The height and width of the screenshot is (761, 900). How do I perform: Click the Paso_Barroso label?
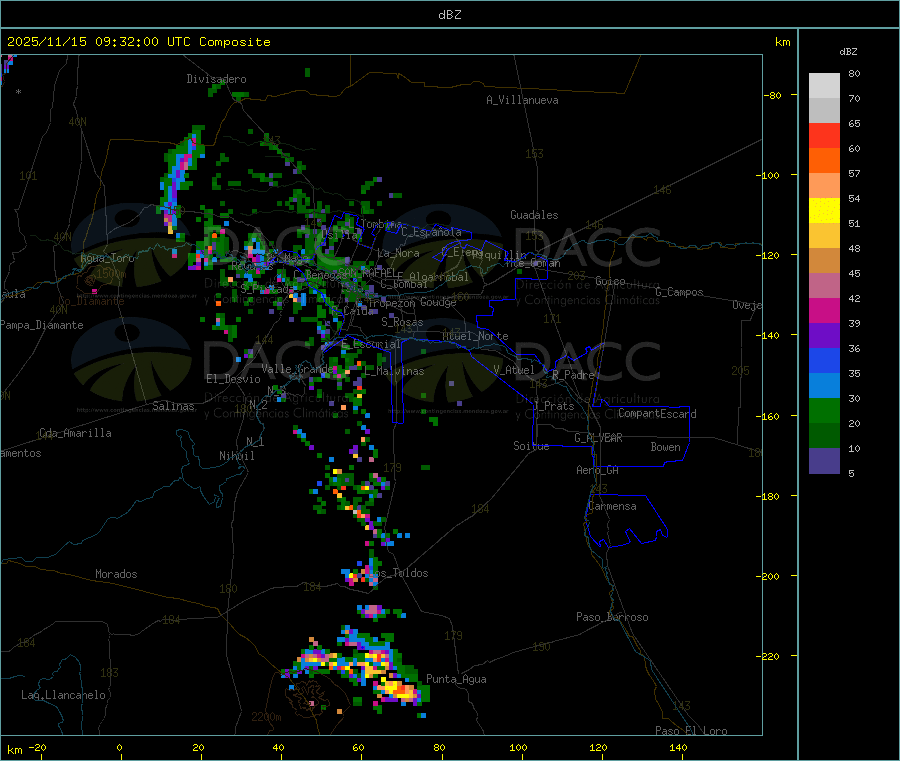click(612, 617)
